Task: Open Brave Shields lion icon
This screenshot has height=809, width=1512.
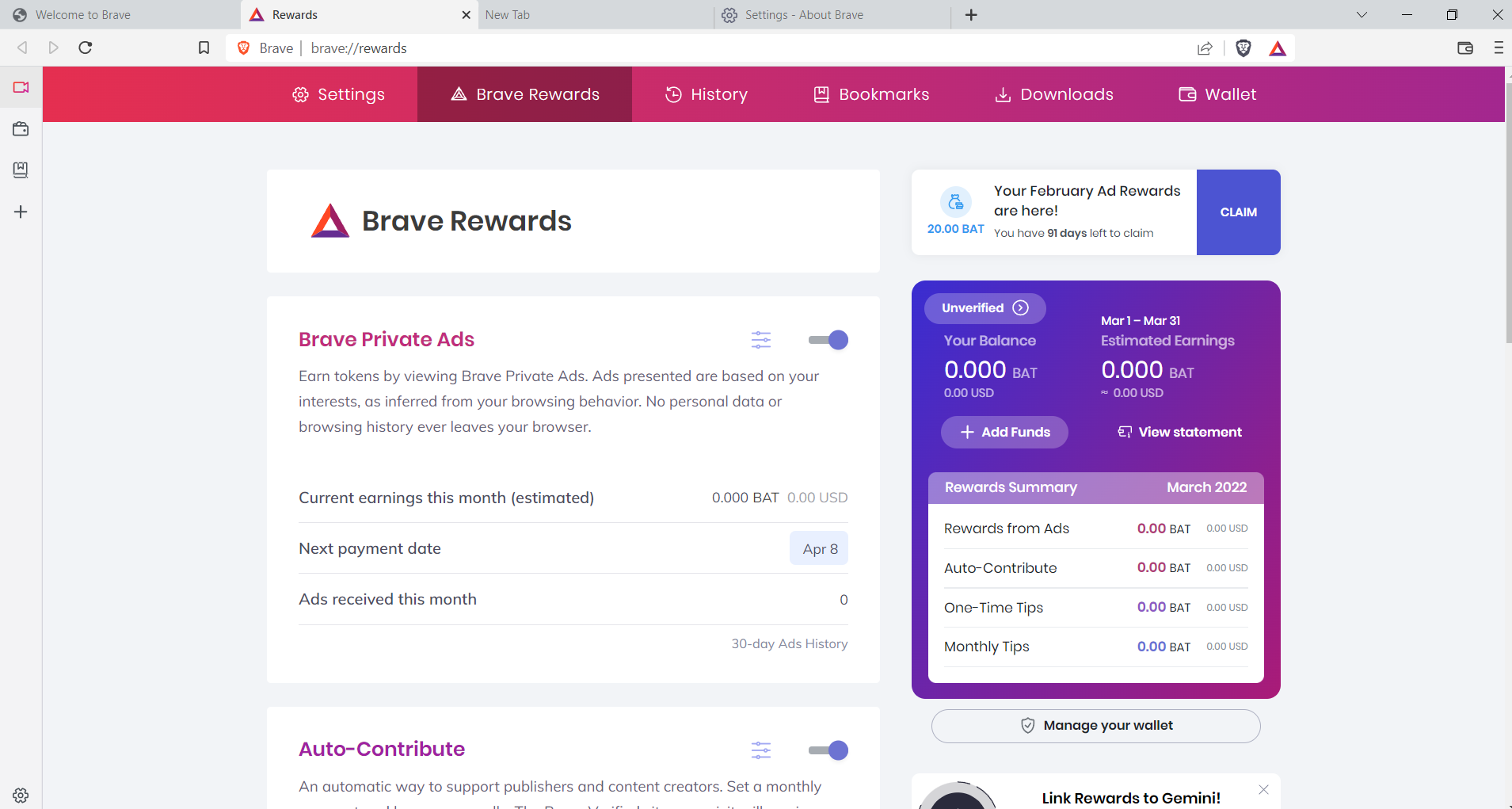Action: 1243,48
